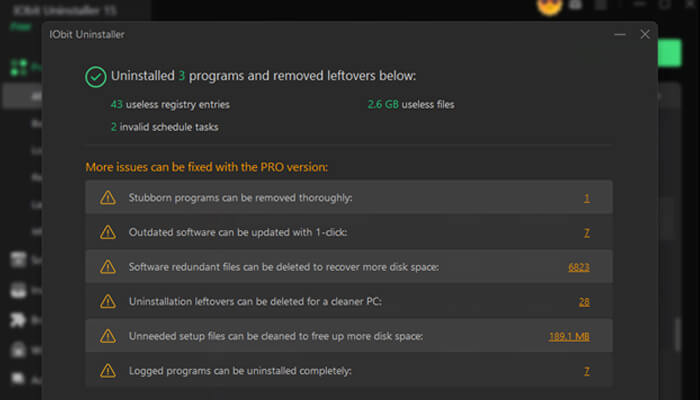The width and height of the screenshot is (700, 400).
Task: Click the puzzle piece icon in main window sidebar
Action: point(18,320)
